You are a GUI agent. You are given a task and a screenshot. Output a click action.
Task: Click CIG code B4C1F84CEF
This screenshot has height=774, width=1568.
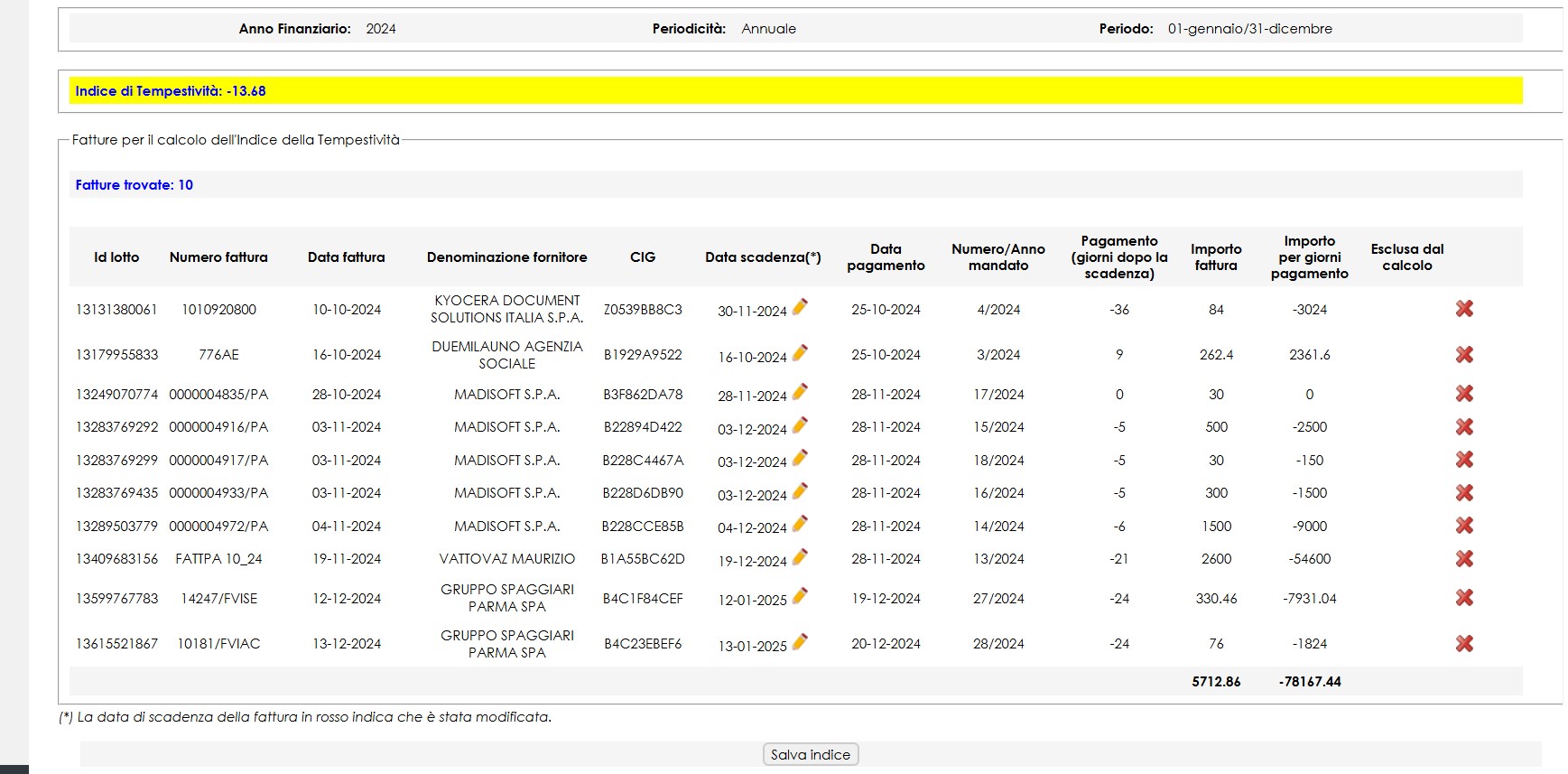tap(643, 599)
